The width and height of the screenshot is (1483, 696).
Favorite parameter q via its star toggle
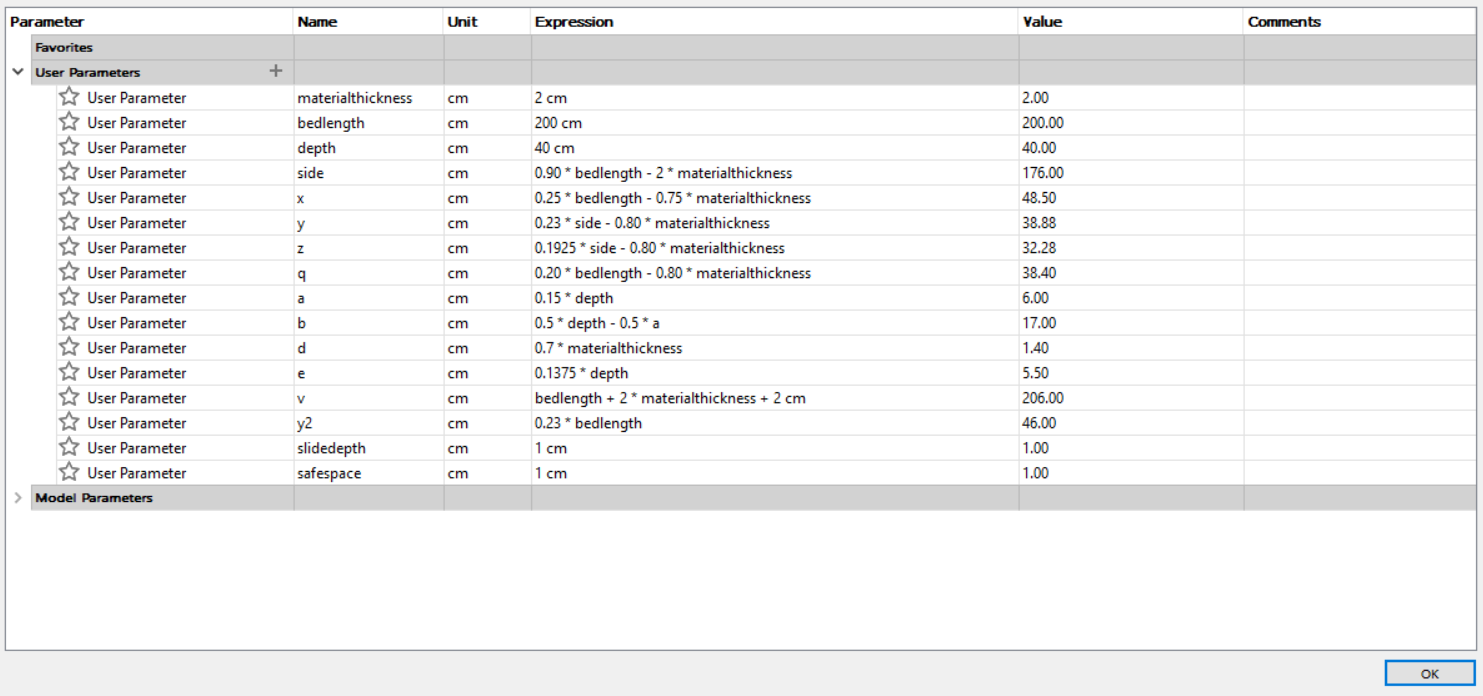pyautogui.click(x=68, y=272)
